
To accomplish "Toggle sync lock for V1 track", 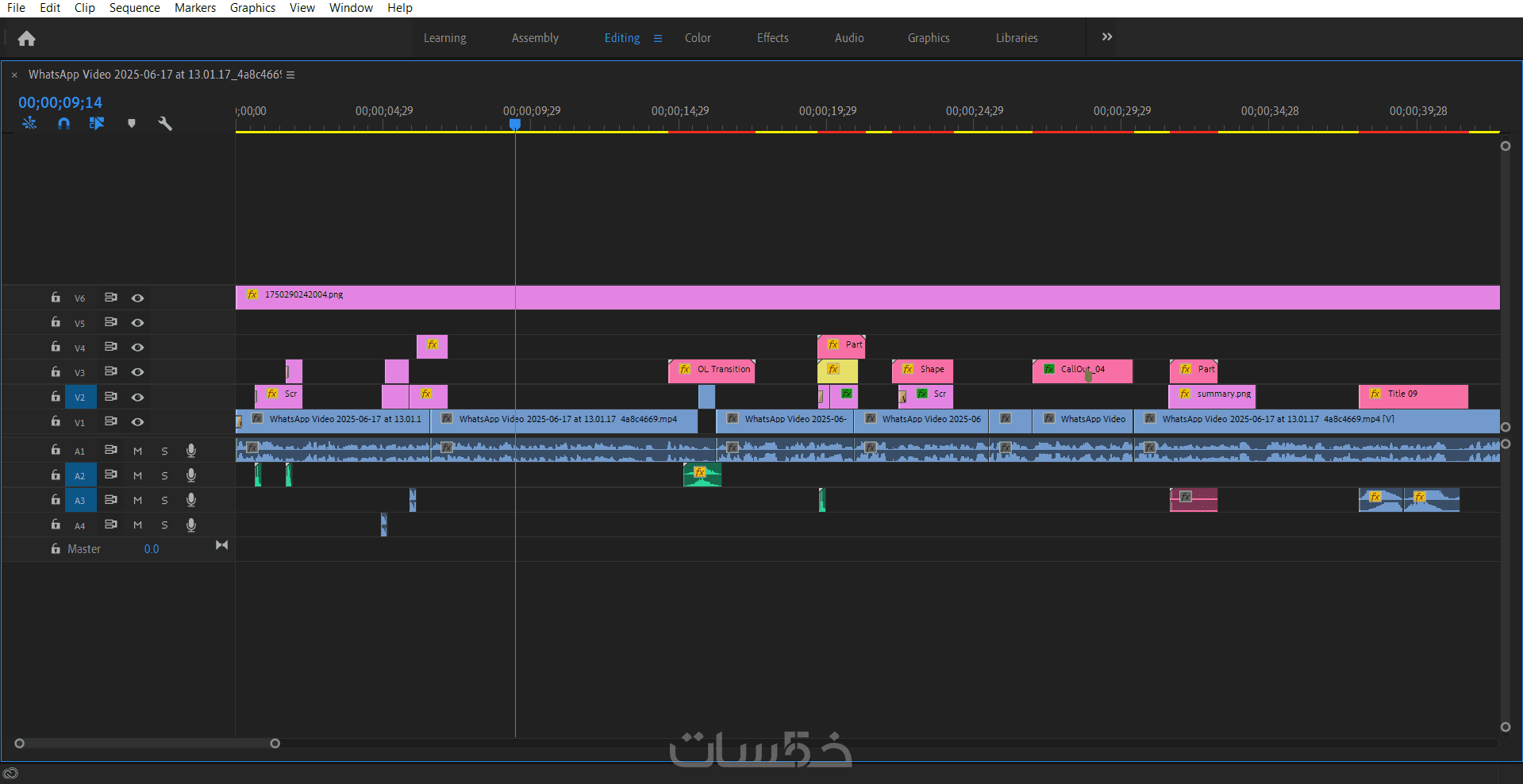I will [x=111, y=421].
